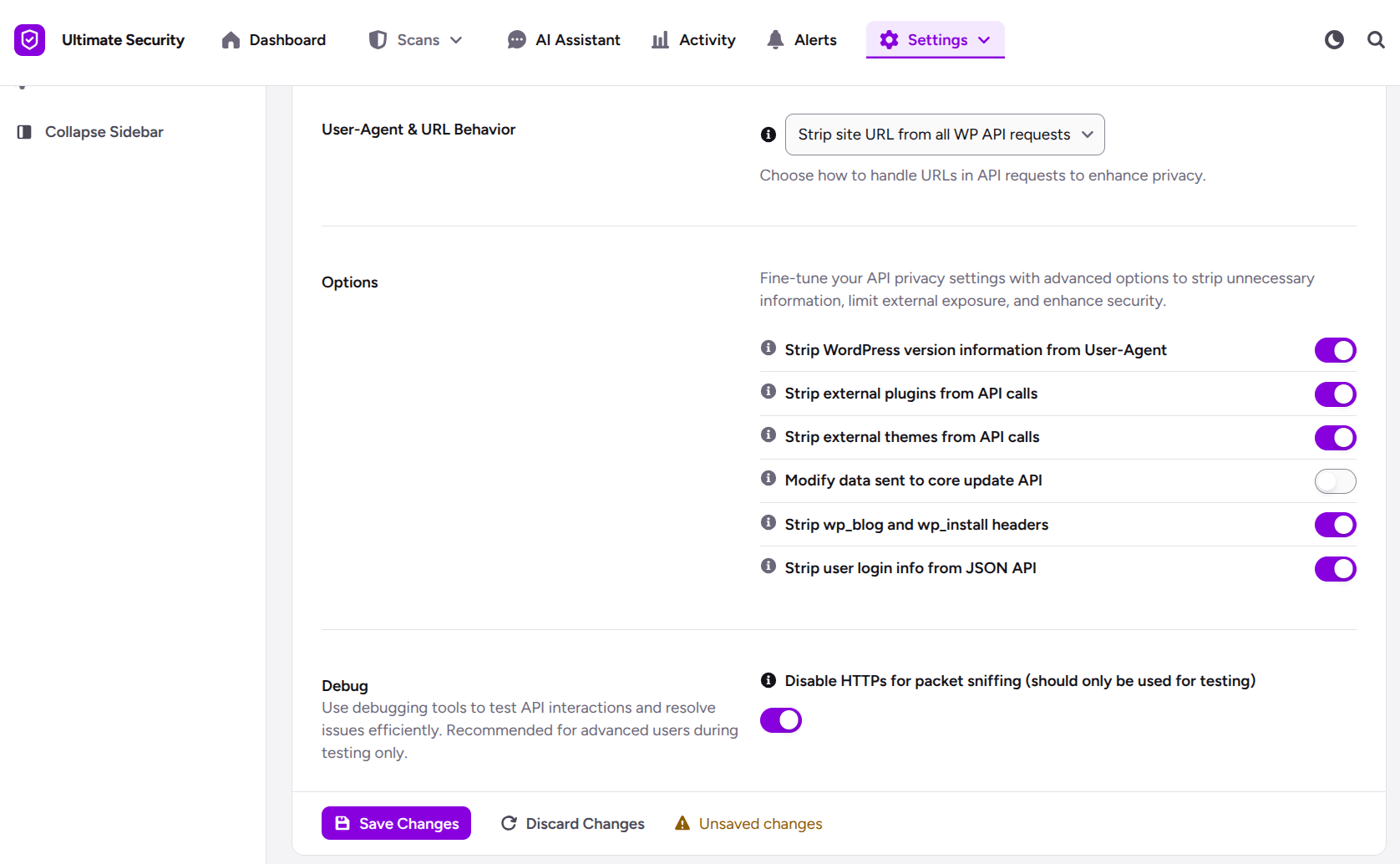1400x864 pixels.
Task: Click the info icon for Disable HTTPs for packet sniffing
Action: [768, 680]
